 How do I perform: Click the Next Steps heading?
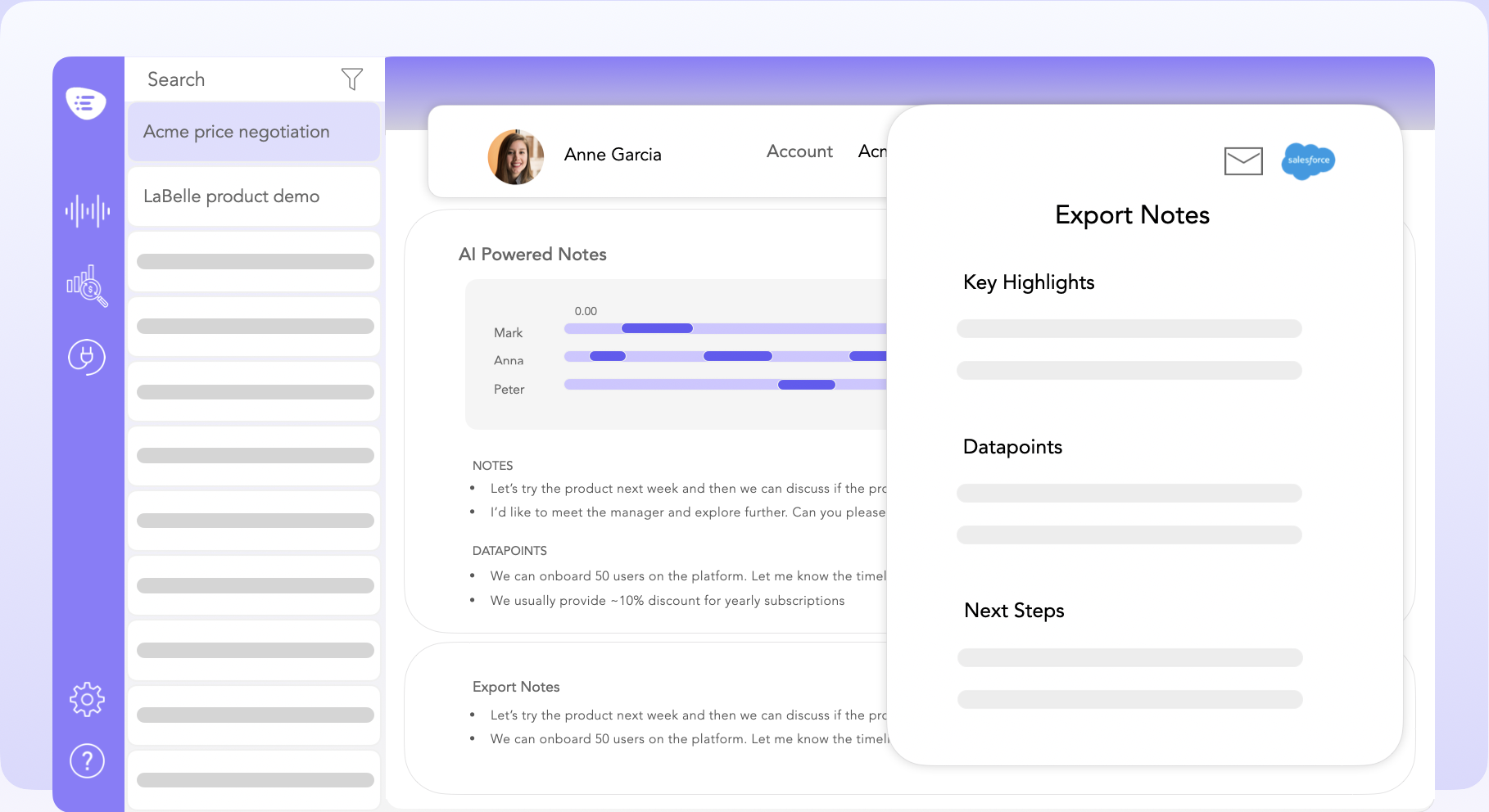tap(1014, 611)
